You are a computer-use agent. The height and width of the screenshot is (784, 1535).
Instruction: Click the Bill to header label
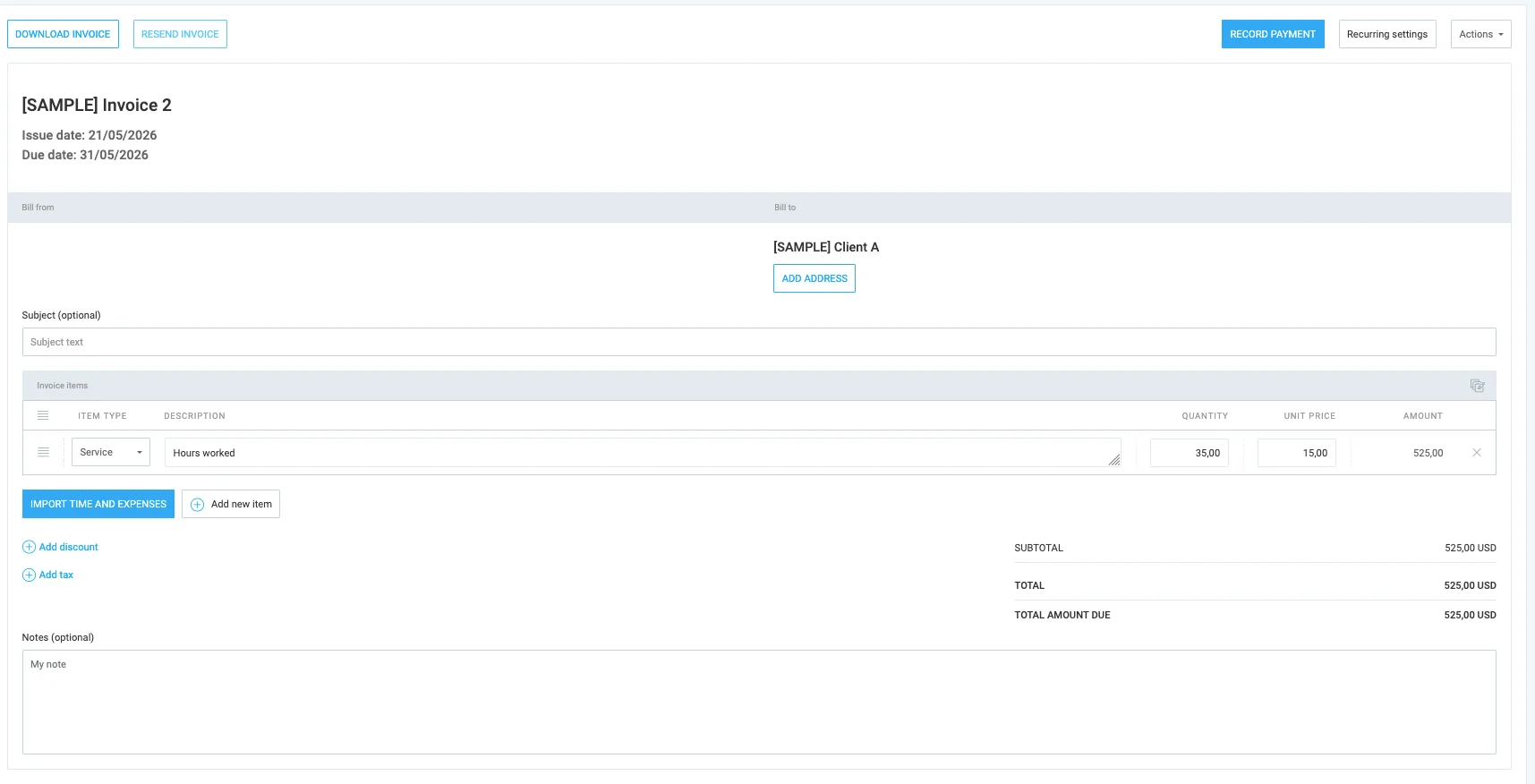[785, 208]
